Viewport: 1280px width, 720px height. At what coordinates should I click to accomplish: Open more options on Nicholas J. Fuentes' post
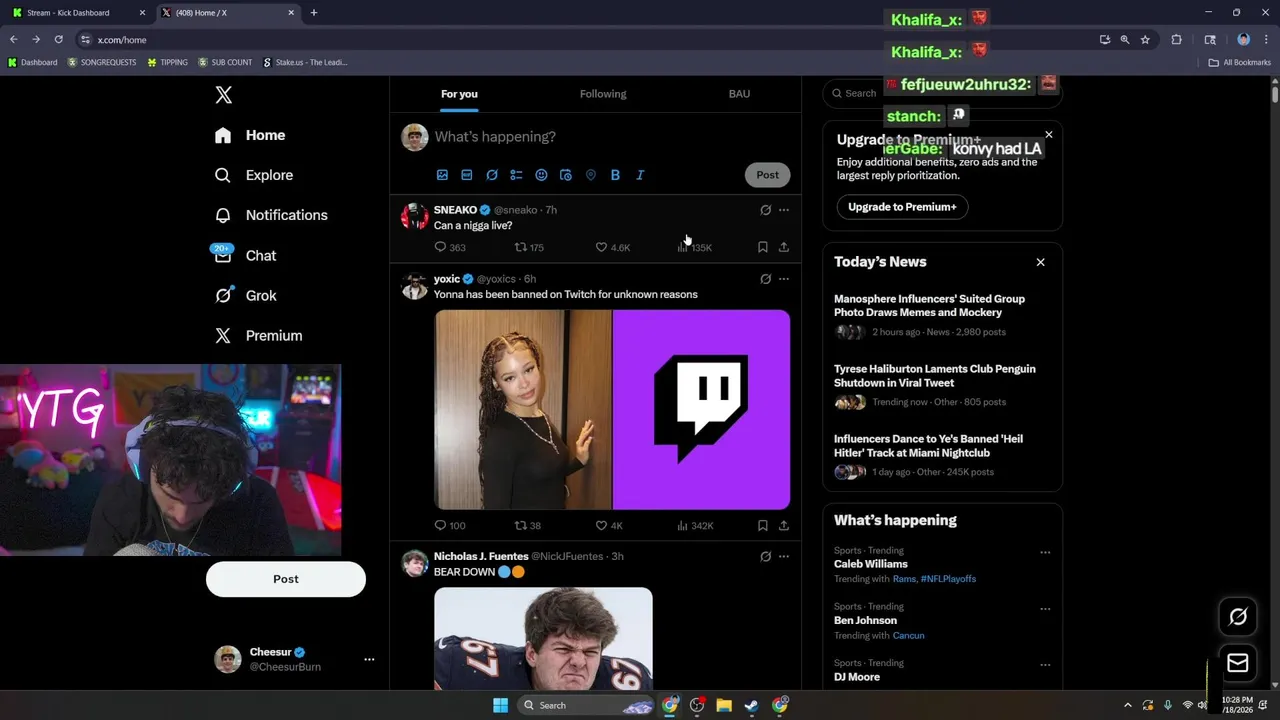tap(784, 556)
